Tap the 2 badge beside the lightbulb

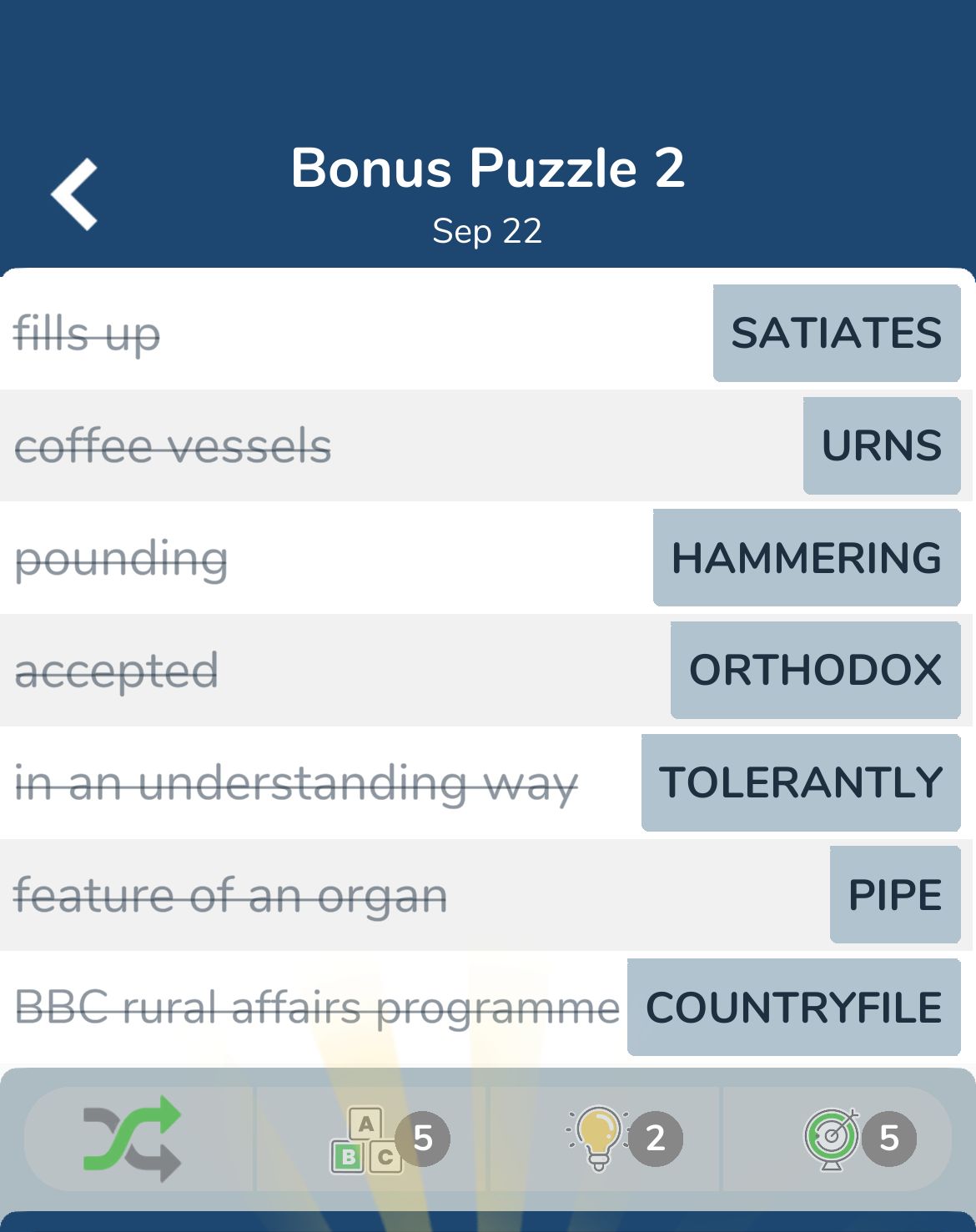656,1139
